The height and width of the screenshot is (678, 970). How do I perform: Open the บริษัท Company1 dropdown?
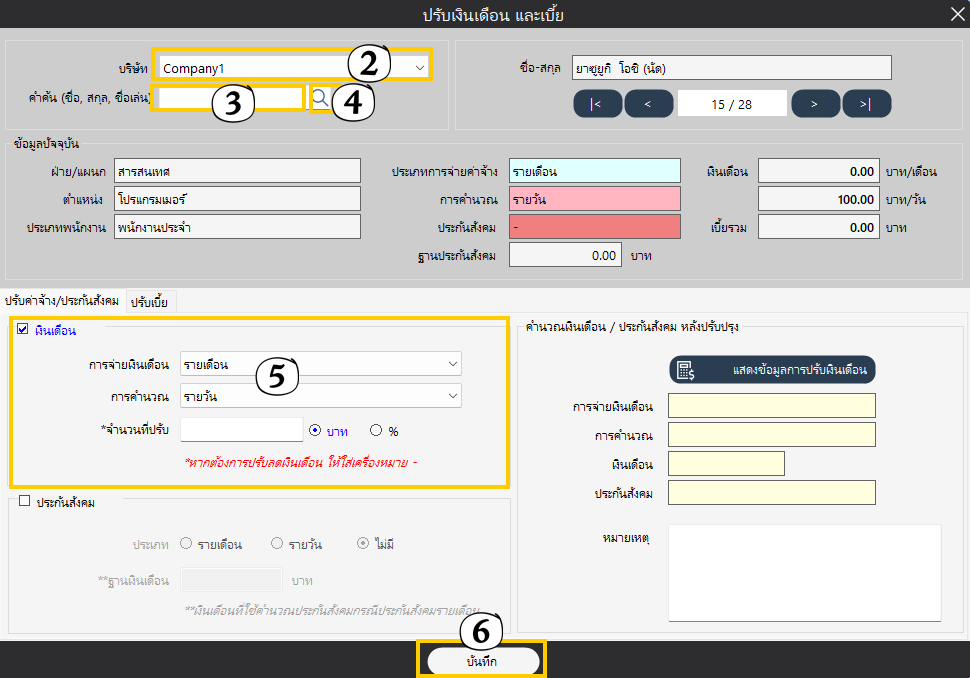click(x=420, y=68)
